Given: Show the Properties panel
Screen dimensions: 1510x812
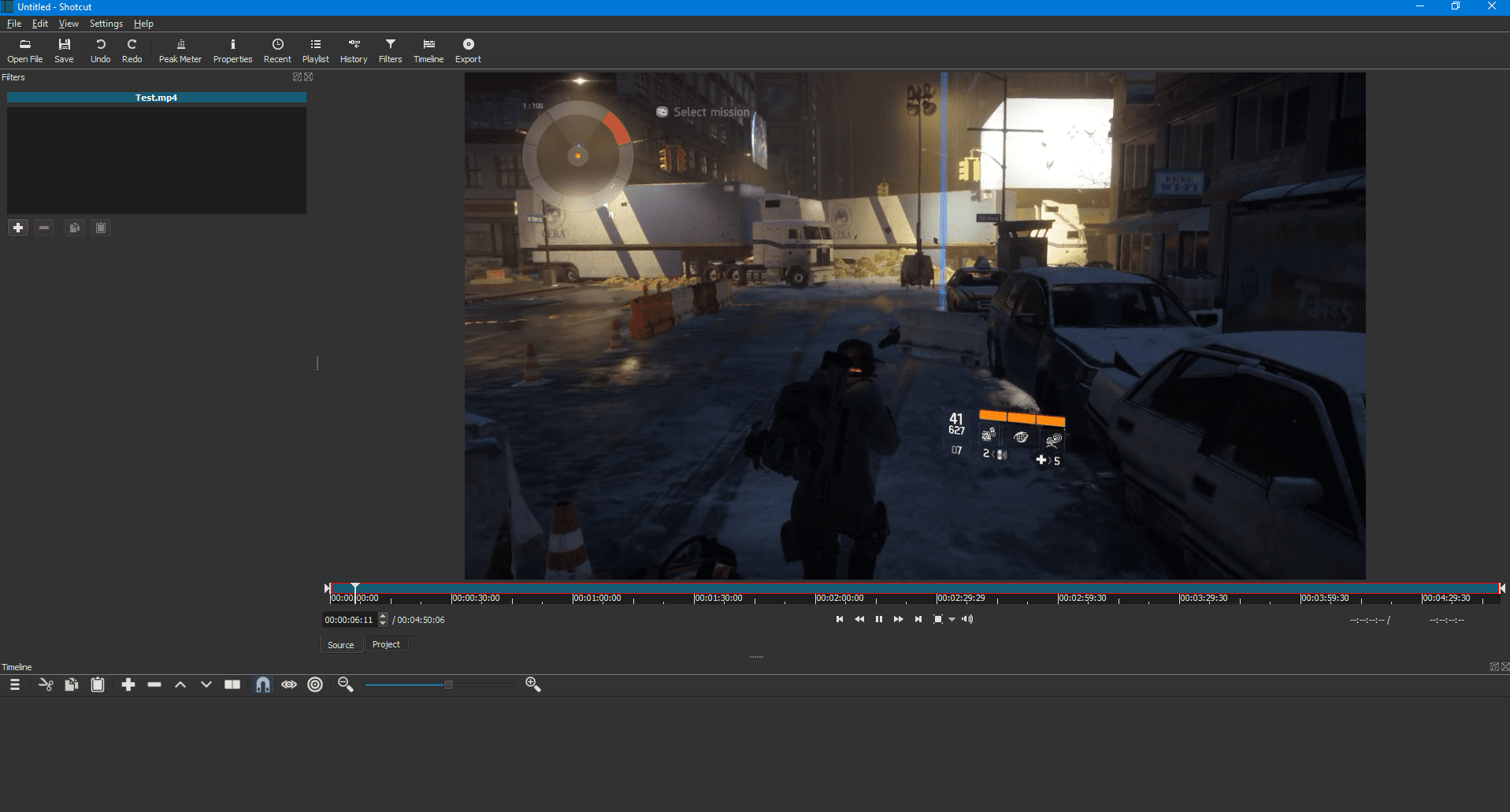Looking at the screenshot, I should pyautogui.click(x=232, y=50).
